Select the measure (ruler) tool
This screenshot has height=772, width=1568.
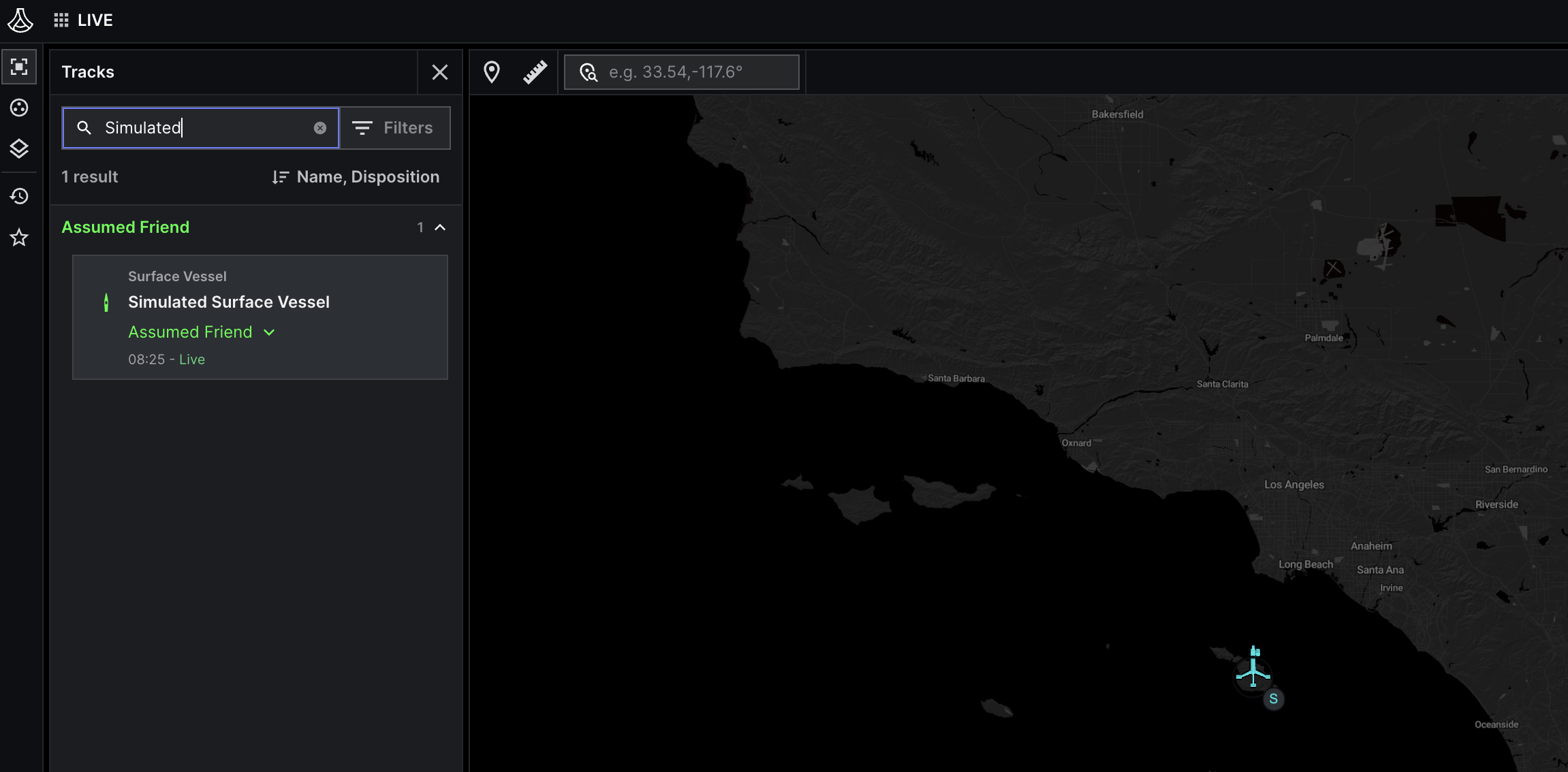(535, 71)
